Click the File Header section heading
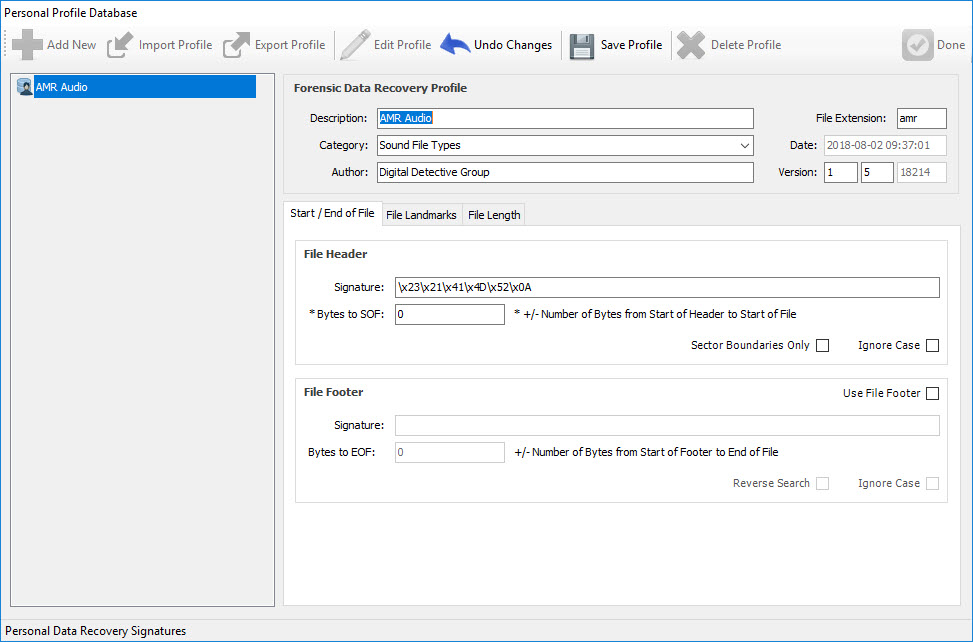Screen dimensions: 973x642 coord(335,254)
